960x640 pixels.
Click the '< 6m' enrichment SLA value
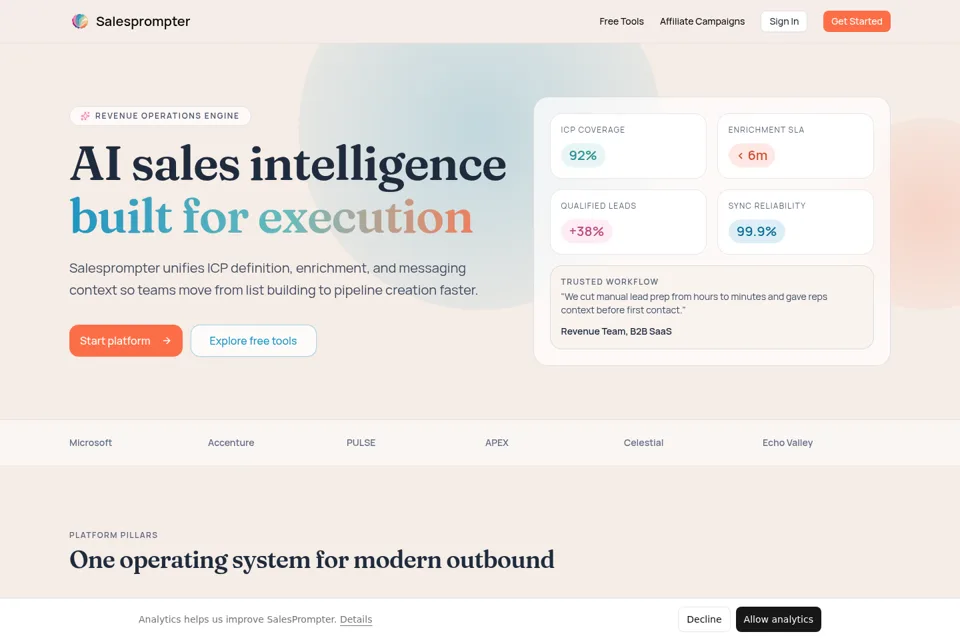pyautogui.click(x=752, y=156)
